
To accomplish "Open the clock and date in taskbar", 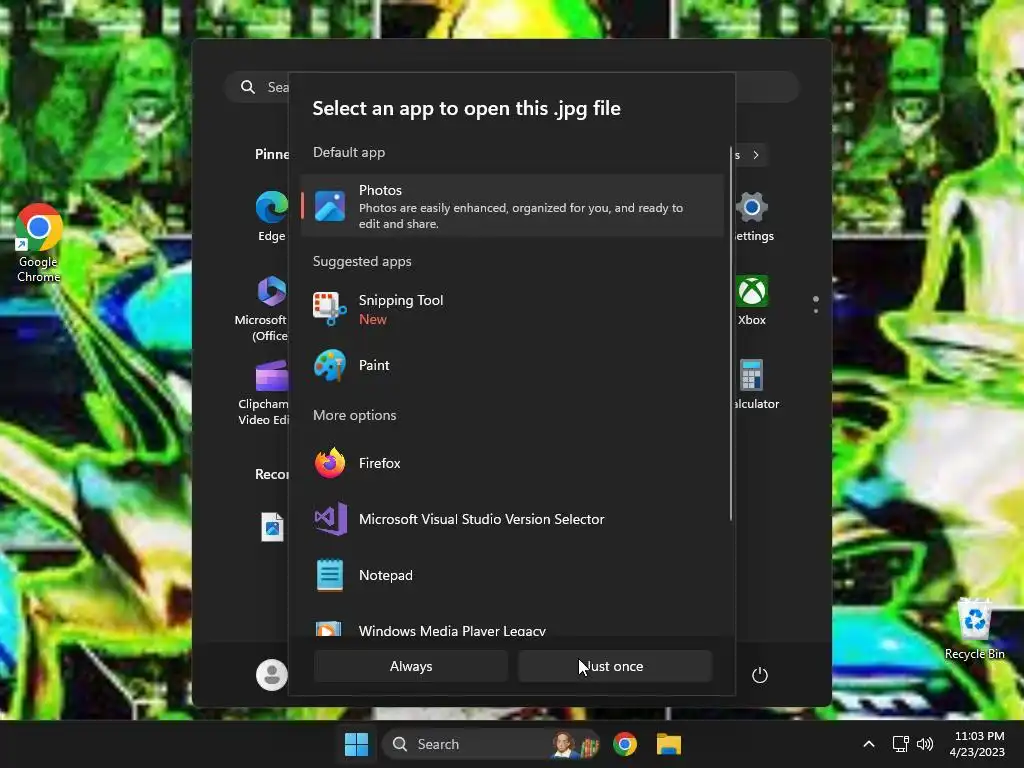I will click(978, 744).
